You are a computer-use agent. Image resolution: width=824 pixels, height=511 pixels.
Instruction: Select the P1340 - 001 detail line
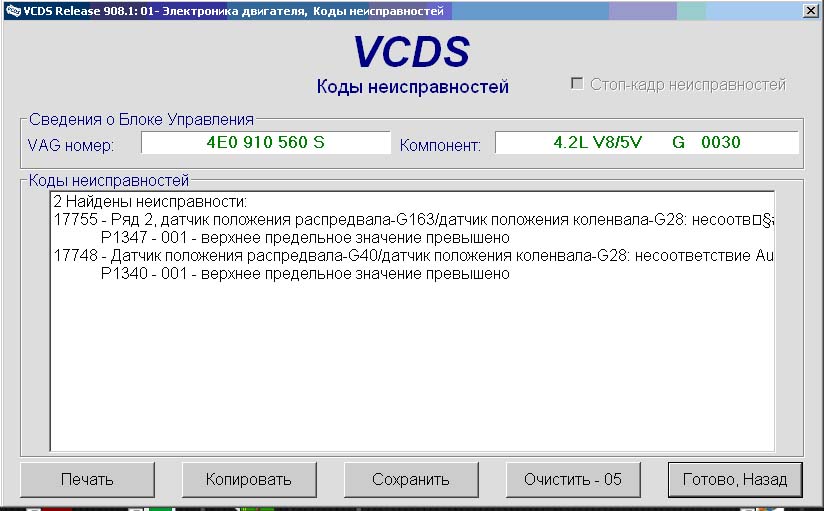[x=305, y=274]
